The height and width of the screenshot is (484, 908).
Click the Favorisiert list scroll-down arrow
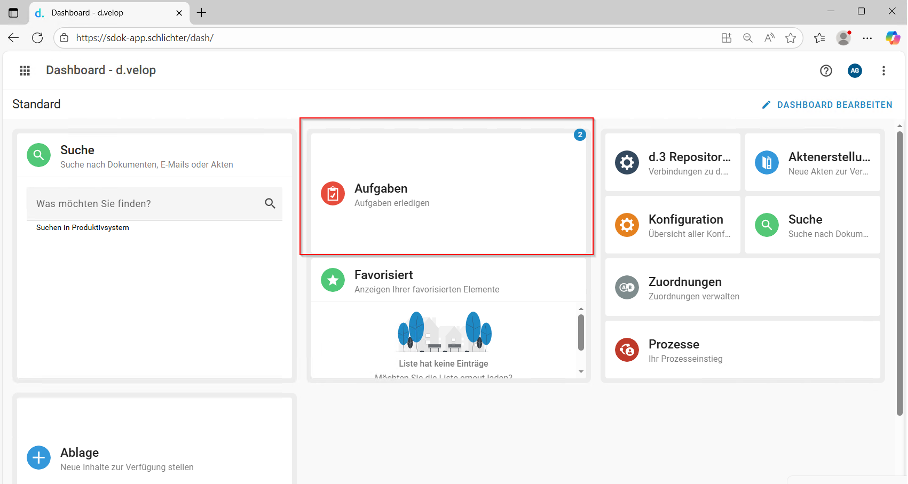tap(581, 372)
